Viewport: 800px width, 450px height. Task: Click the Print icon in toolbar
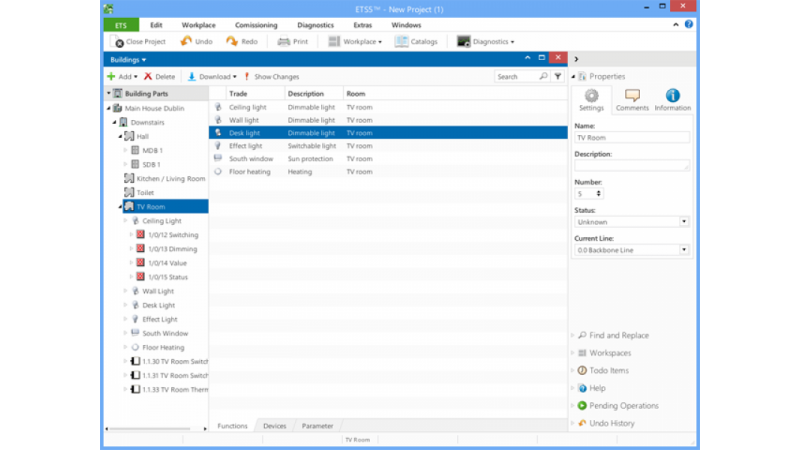point(284,42)
